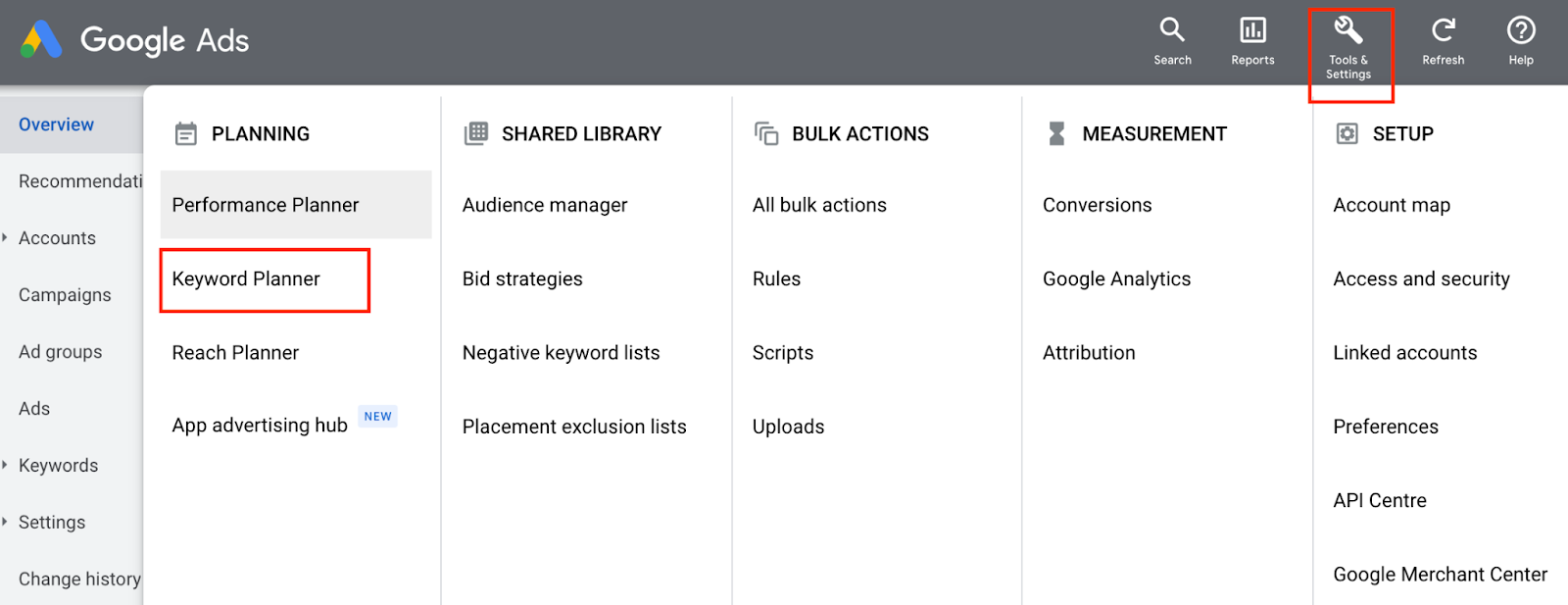Open Settings in the sidebar

coord(52,523)
